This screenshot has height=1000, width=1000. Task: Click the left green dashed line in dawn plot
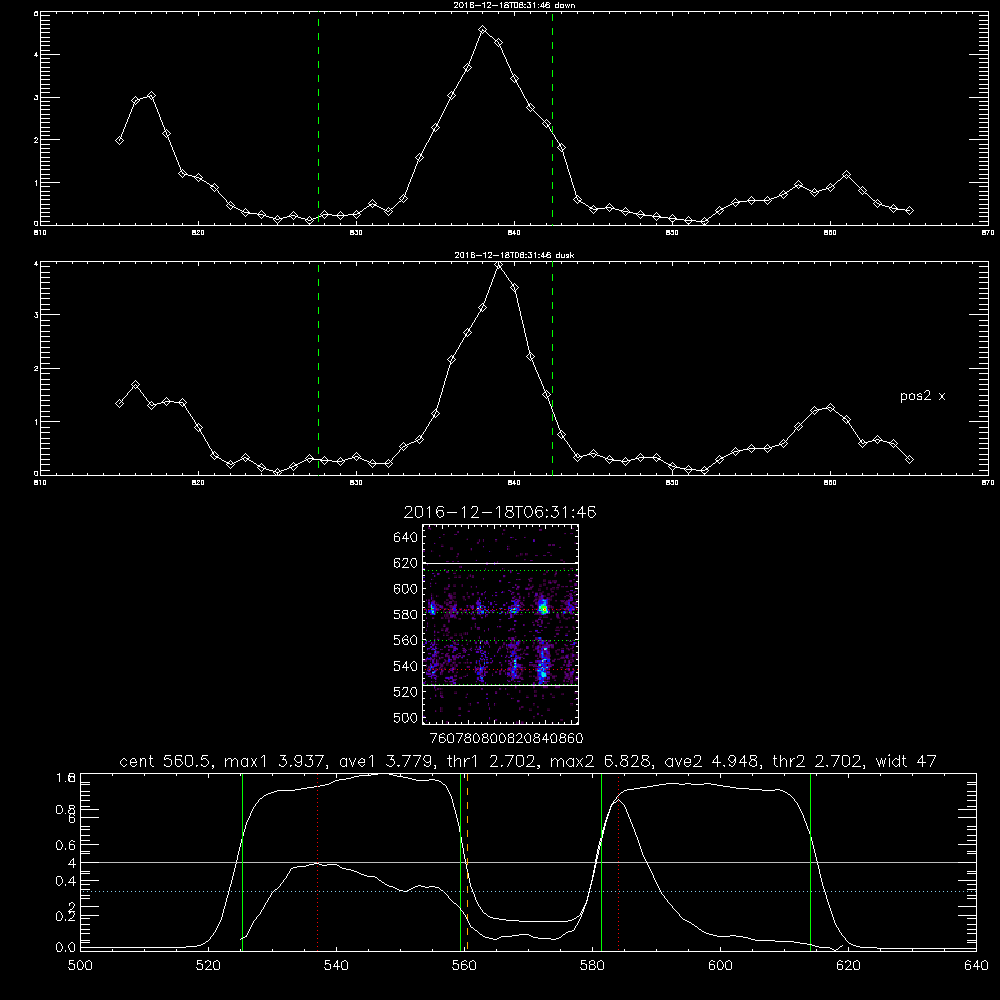pos(318,118)
